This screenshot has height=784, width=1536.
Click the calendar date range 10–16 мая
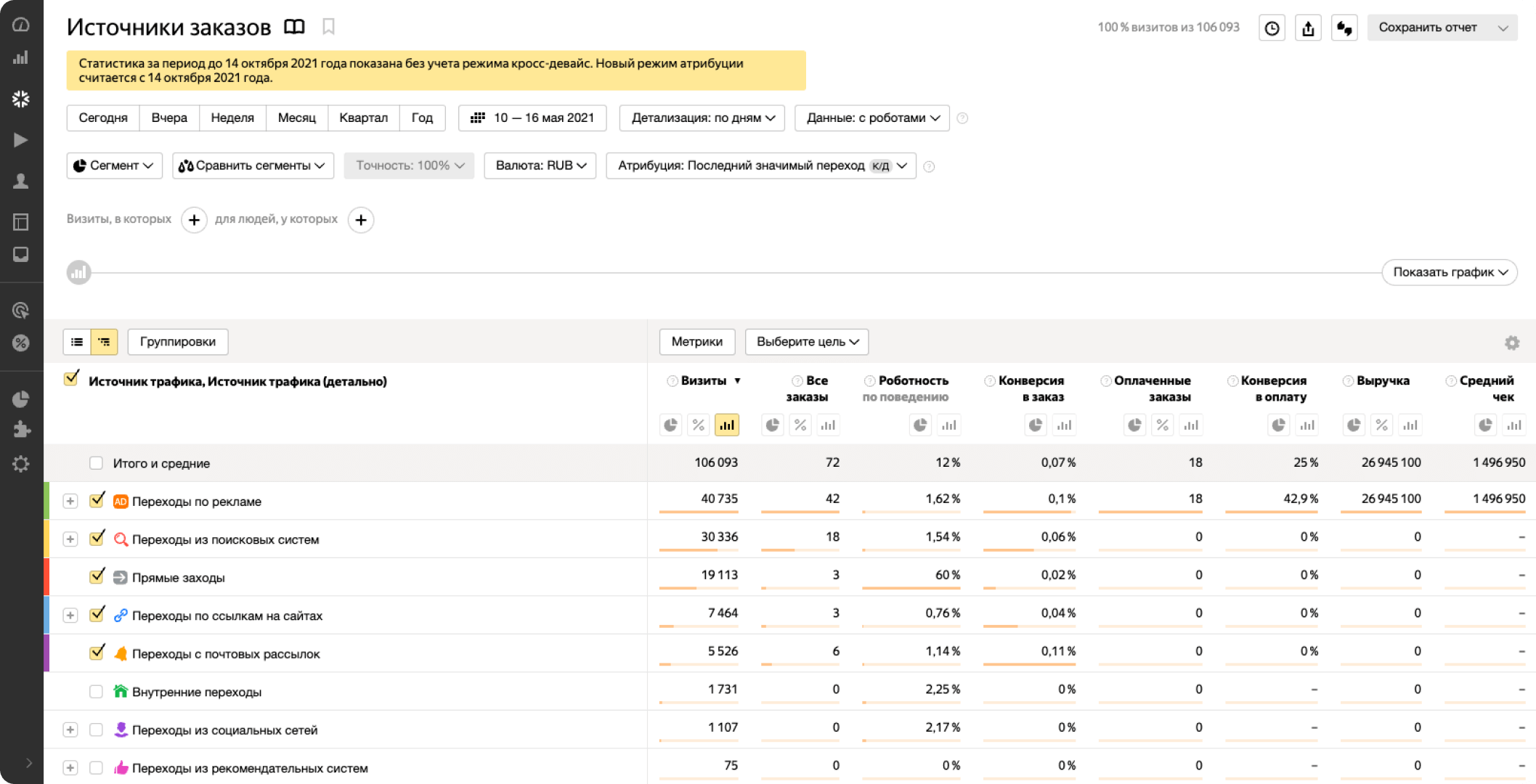click(532, 118)
